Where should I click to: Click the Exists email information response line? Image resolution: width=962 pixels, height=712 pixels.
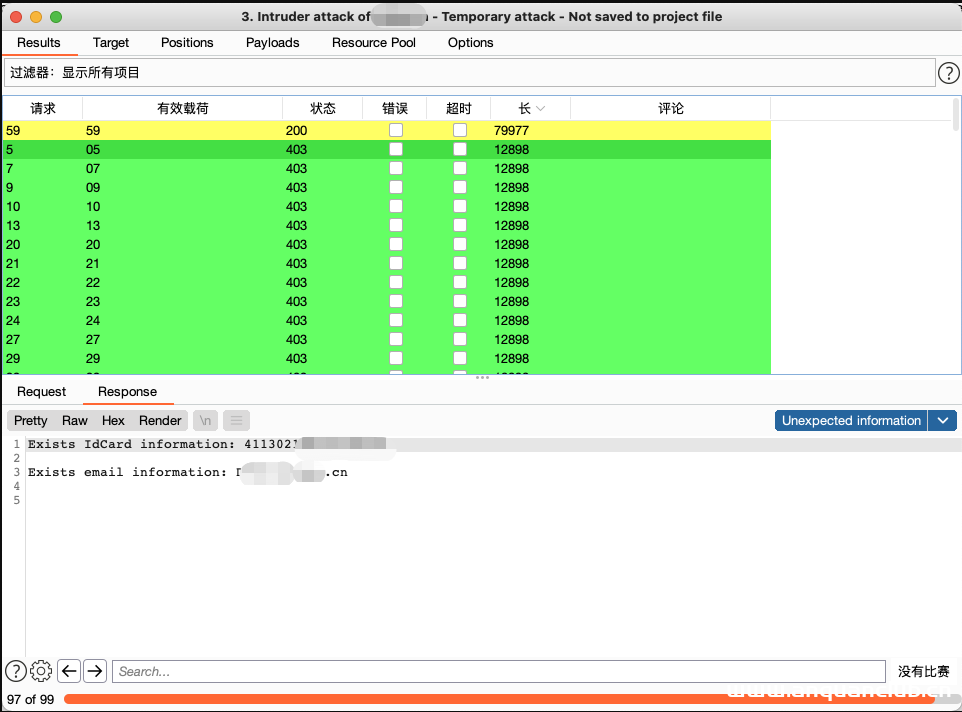pyautogui.click(x=188, y=472)
